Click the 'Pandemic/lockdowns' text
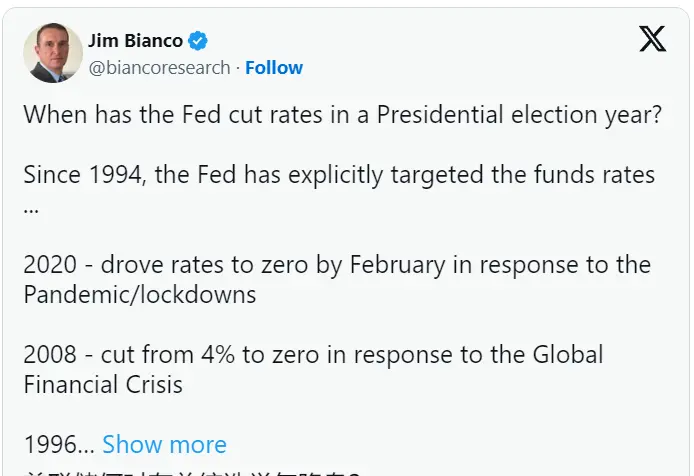 [x=139, y=295]
